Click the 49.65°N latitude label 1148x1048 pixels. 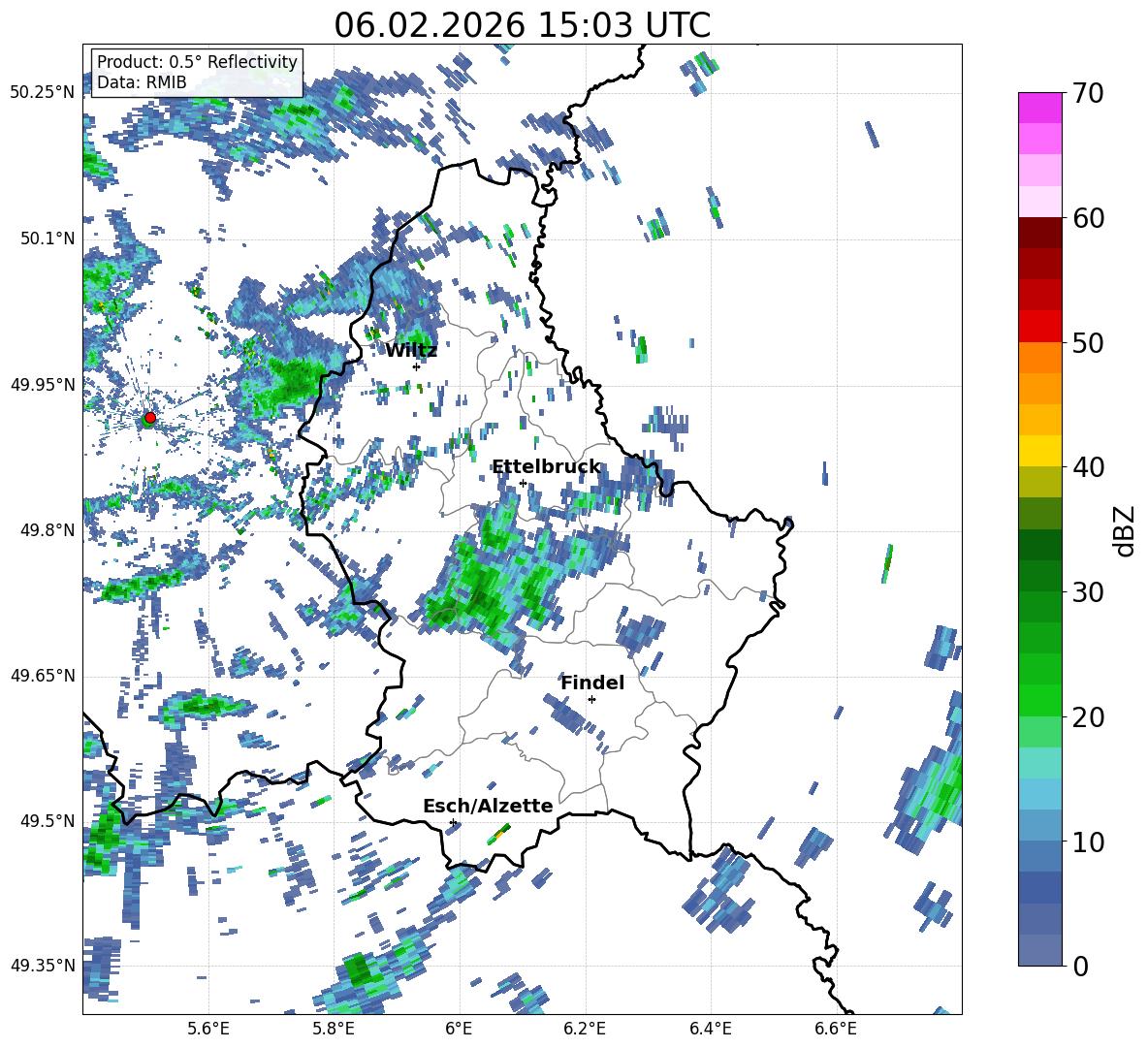[x=43, y=675]
